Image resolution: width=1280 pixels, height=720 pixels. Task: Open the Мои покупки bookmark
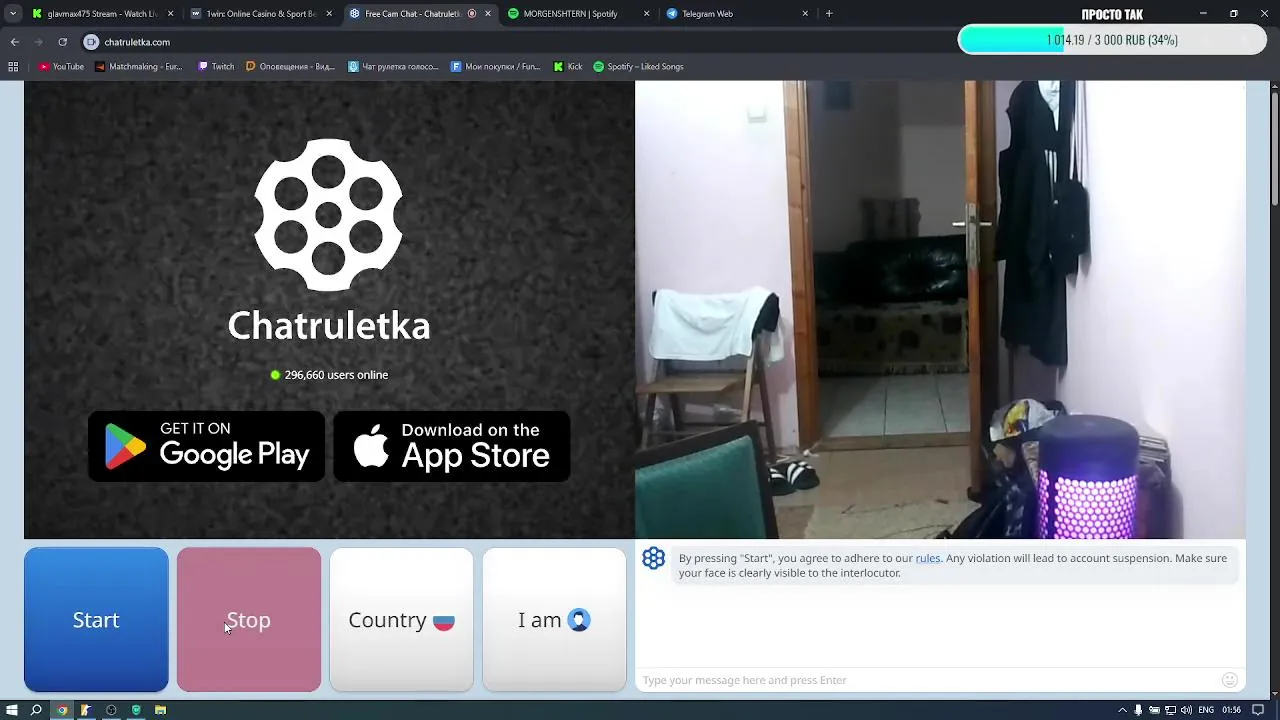coord(496,67)
